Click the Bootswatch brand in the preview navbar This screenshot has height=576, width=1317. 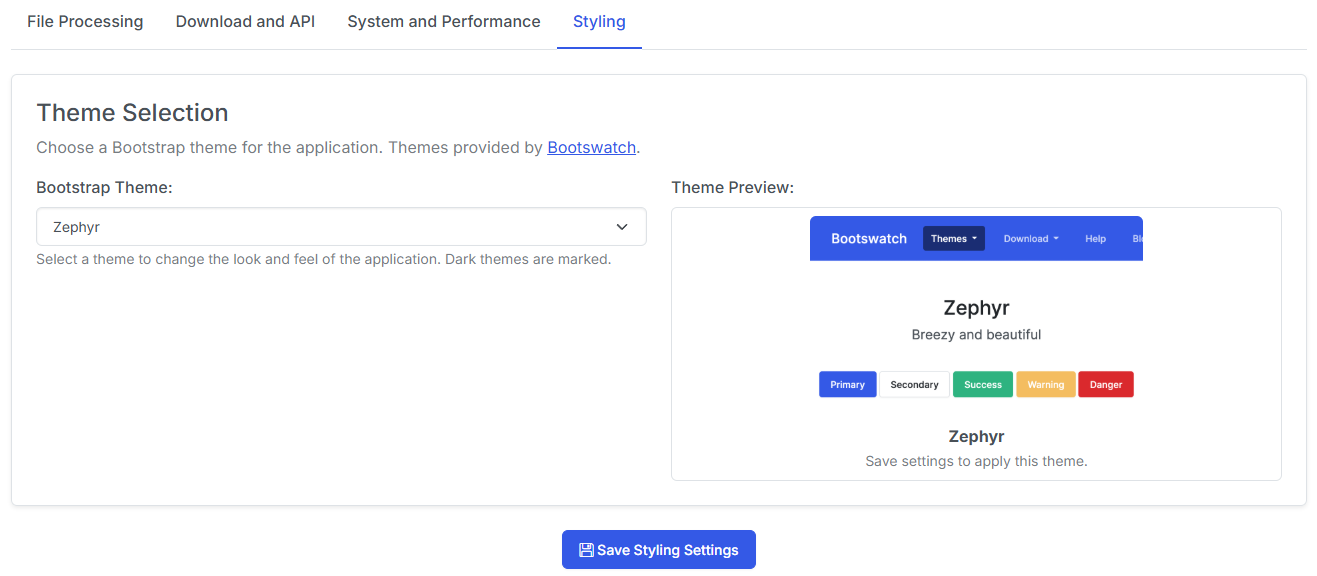[x=868, y=239]
